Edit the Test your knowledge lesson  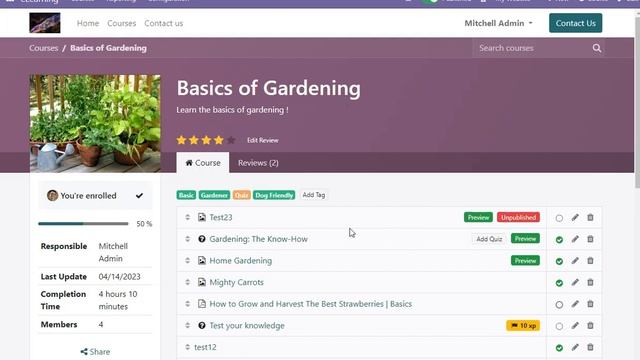[575, 325]
